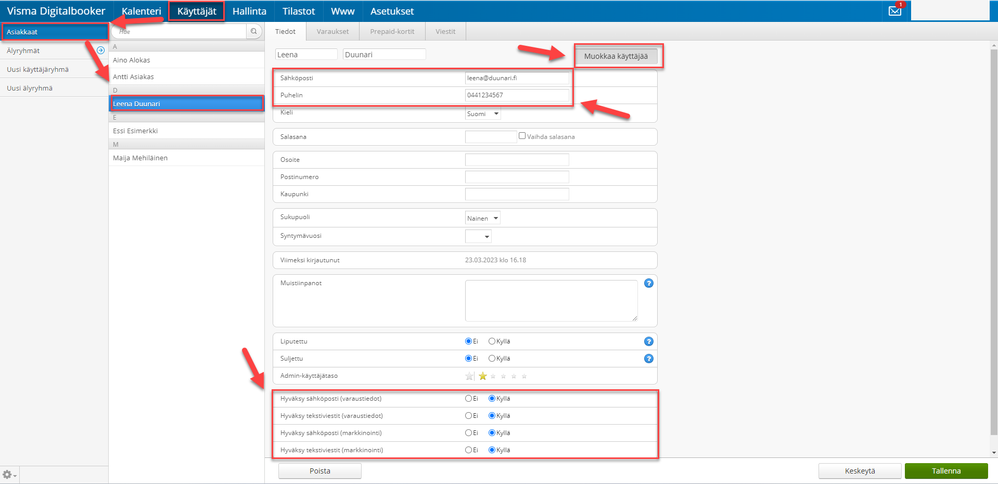Click the search magnifier icon
Viewport: 998px width, 484px height.
click(x=253, y=31)
